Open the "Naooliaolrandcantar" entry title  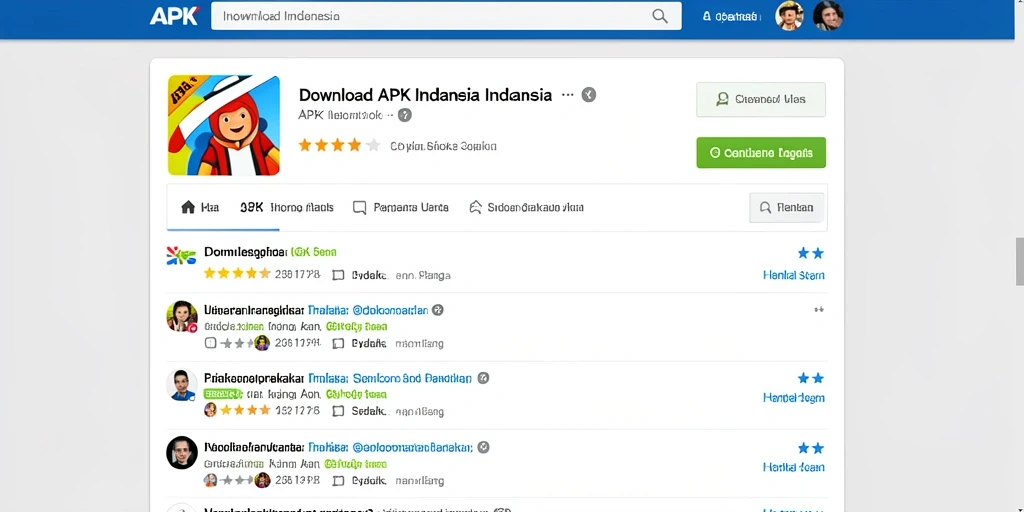(x=254, y=448)
